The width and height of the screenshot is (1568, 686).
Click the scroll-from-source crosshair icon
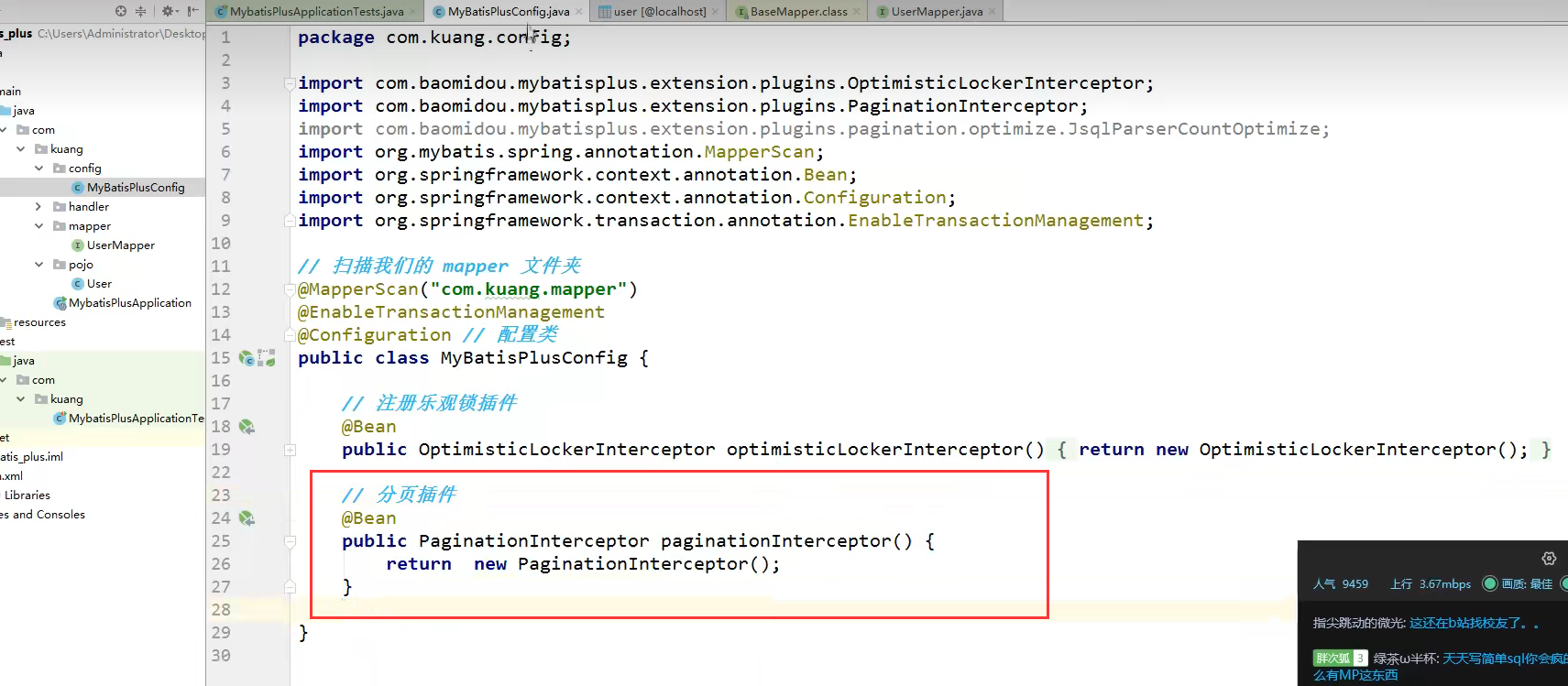[121, 11]
